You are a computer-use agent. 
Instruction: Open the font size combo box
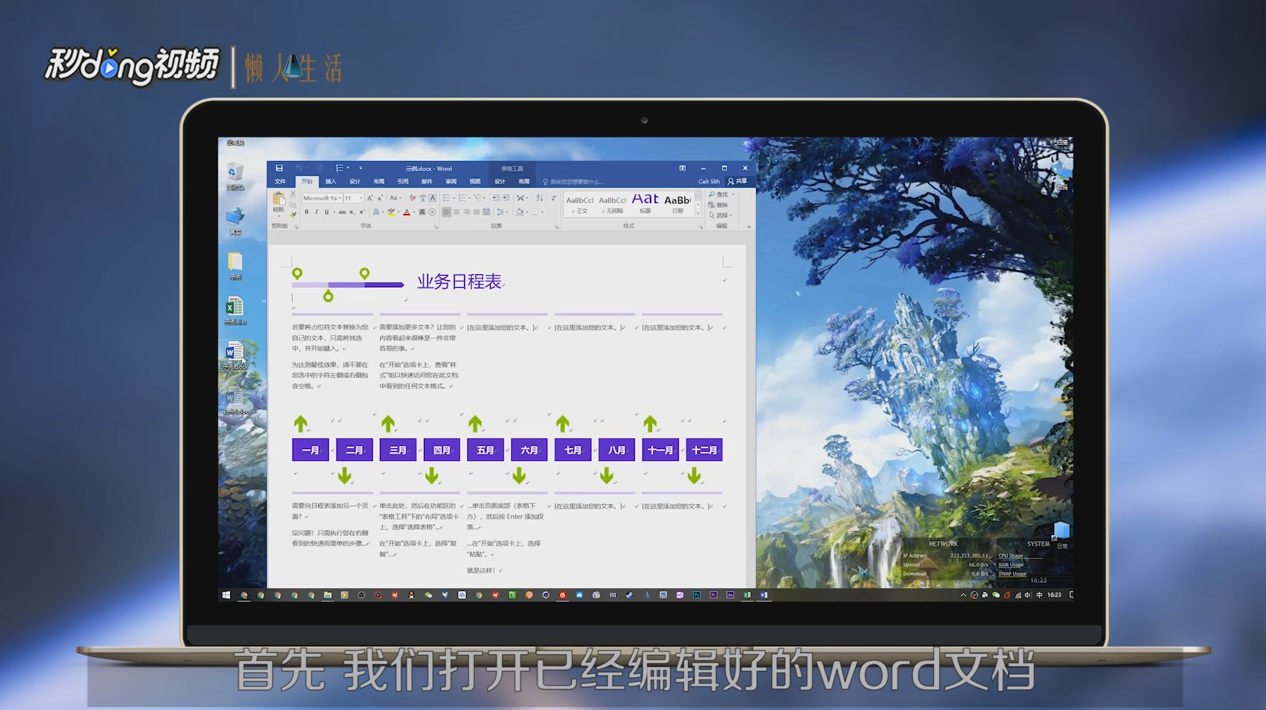[354, 198]
